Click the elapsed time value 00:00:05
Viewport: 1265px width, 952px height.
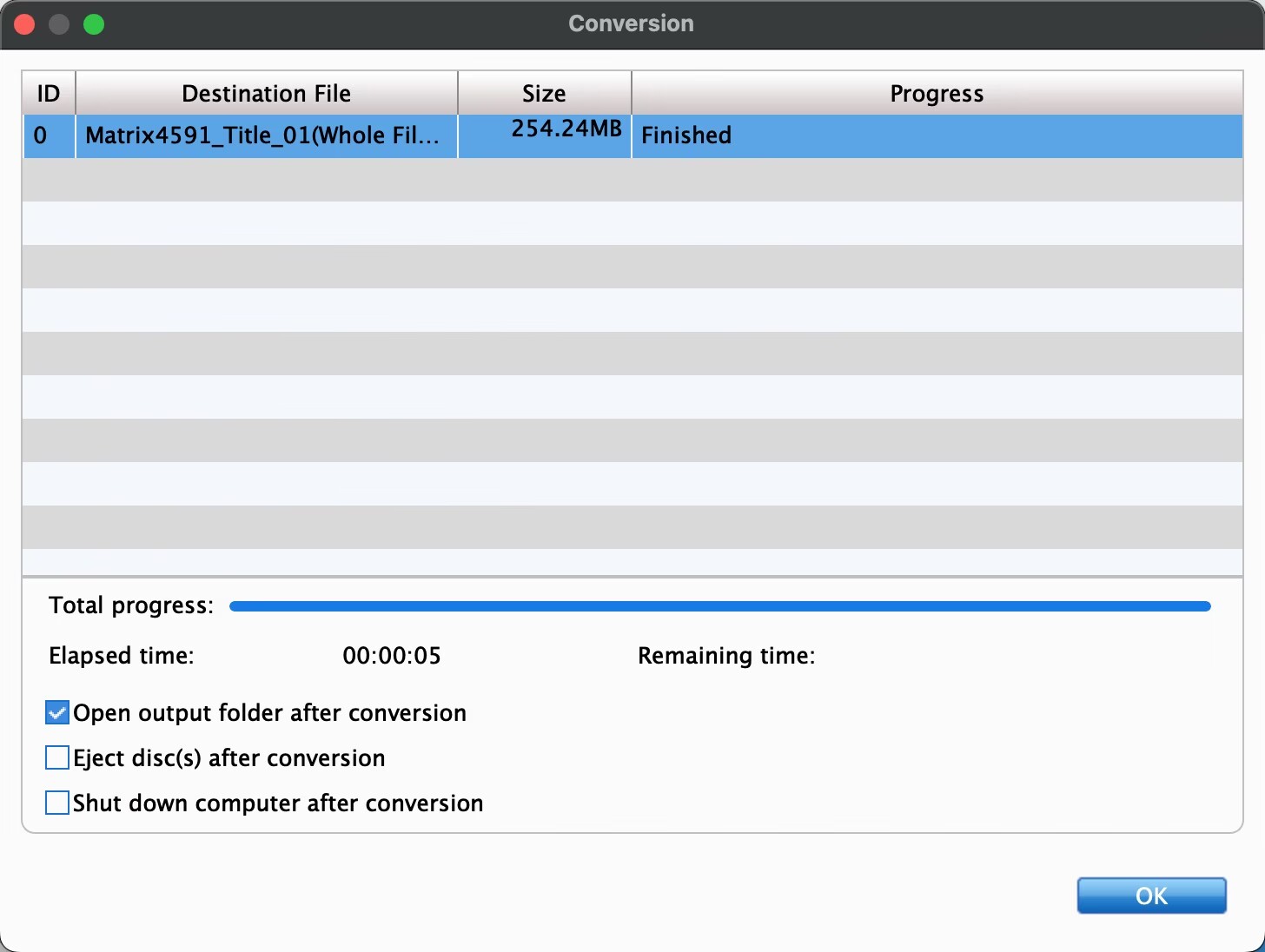(x=392, y=656)
